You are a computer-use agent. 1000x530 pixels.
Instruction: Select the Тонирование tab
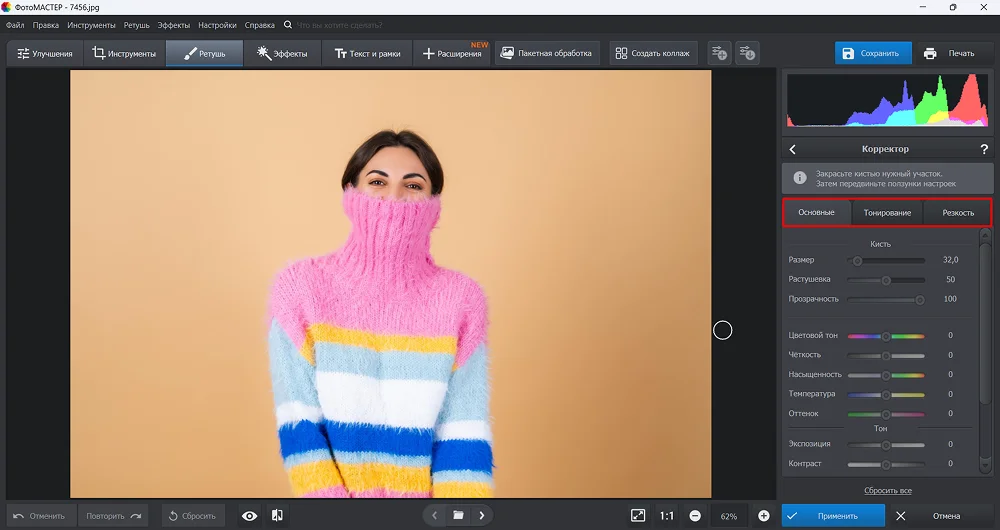(887, 212)
